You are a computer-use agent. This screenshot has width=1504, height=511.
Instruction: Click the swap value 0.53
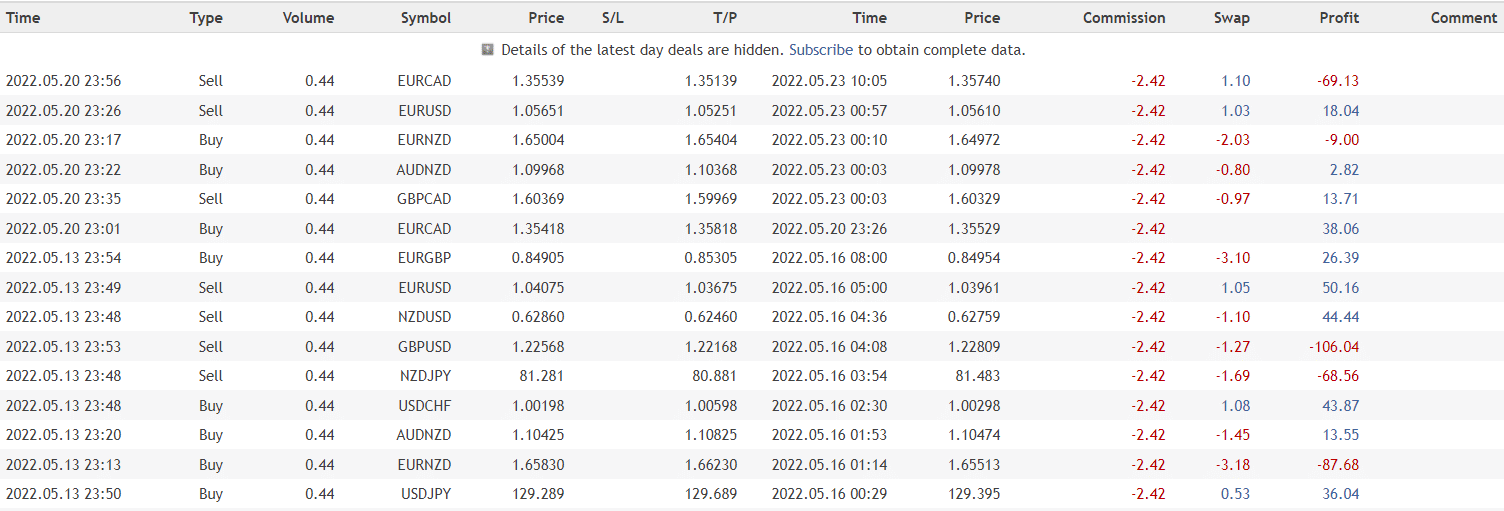(1236, 494)
